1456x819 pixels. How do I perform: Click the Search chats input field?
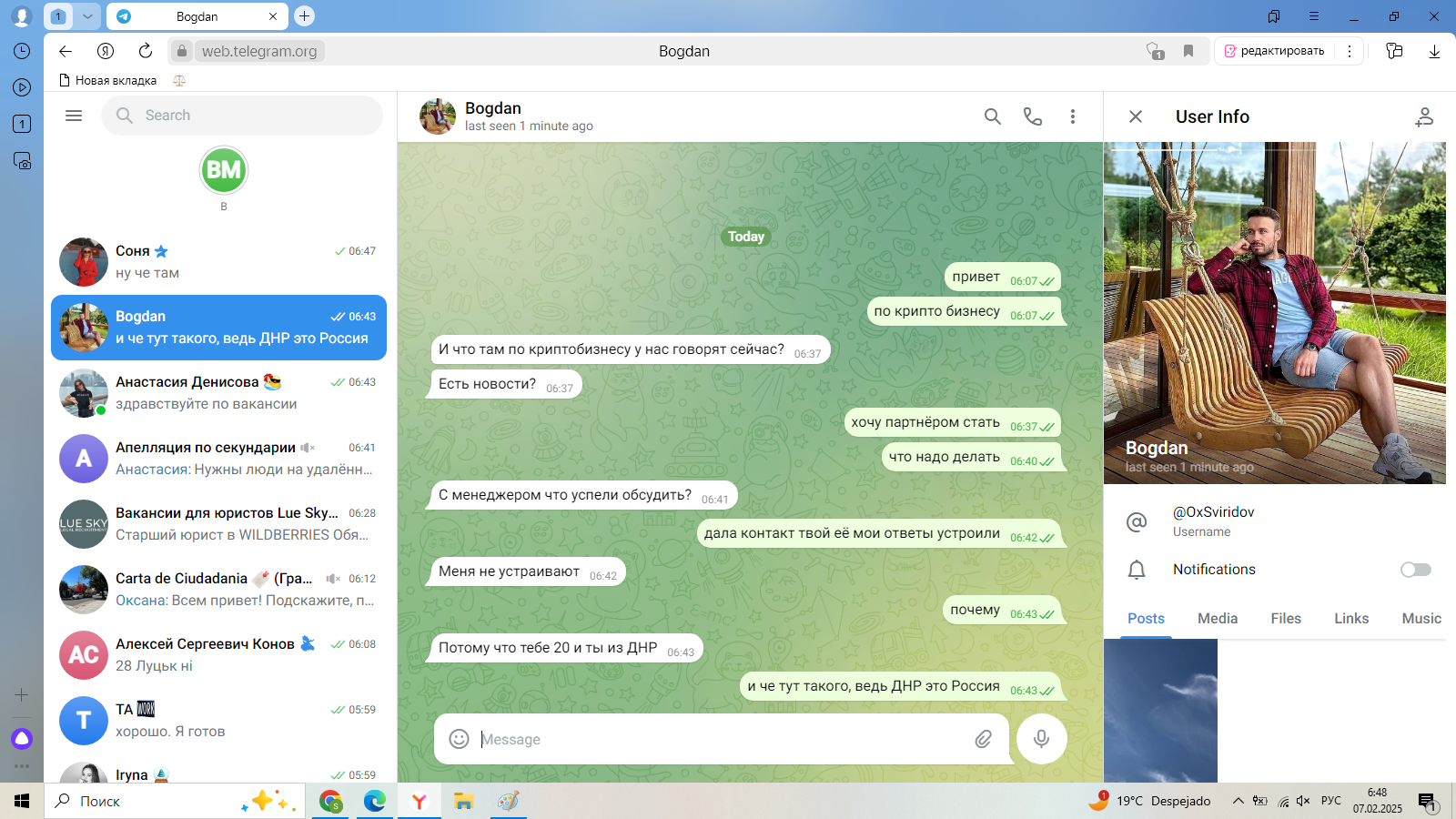click(242, 116)
